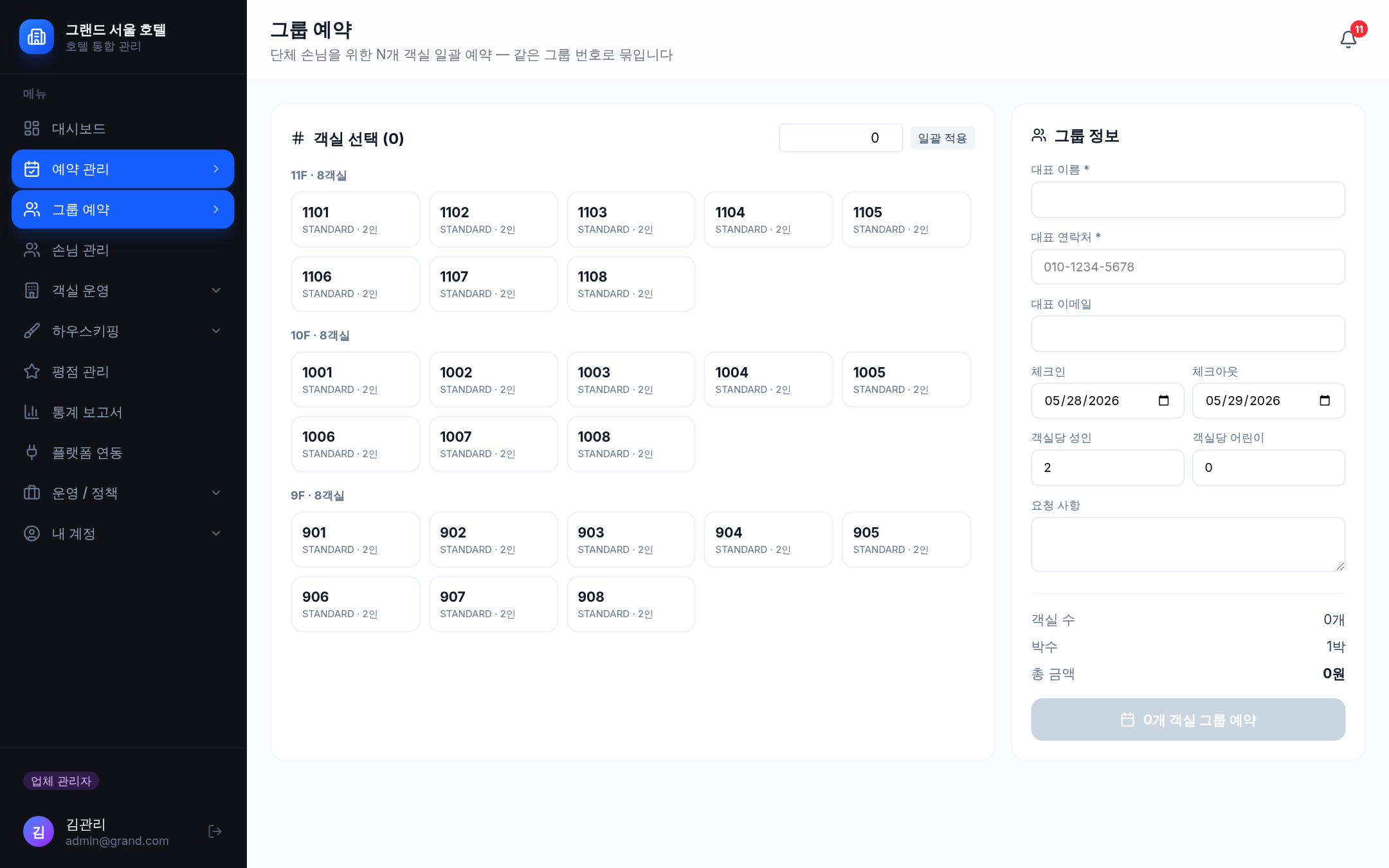Focus the 객실당 어린이 number field
Image resolution: width=1389 pixels, height=868 pixels.
[x=1268, y=467]
